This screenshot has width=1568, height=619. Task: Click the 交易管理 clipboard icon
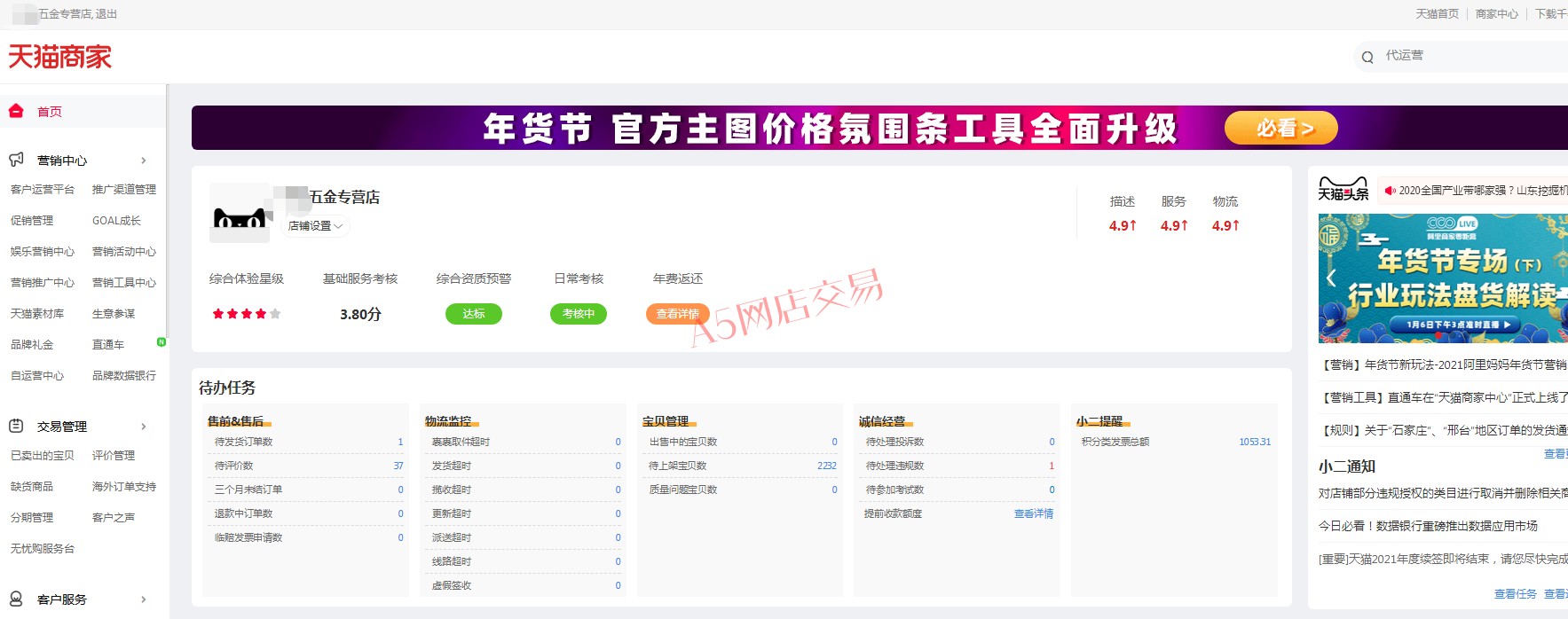(16, 426)
